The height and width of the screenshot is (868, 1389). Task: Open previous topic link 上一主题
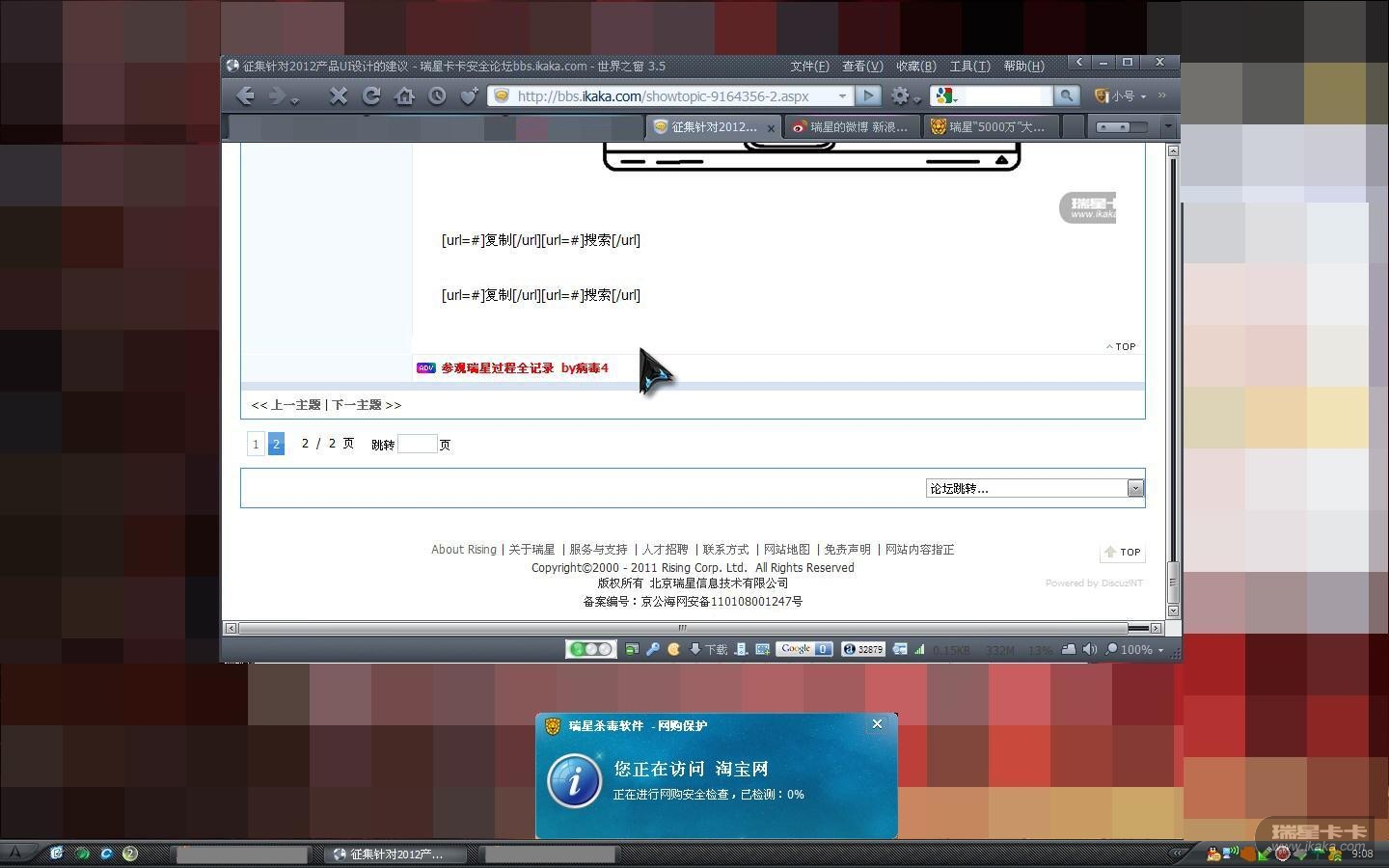(295, 405)
